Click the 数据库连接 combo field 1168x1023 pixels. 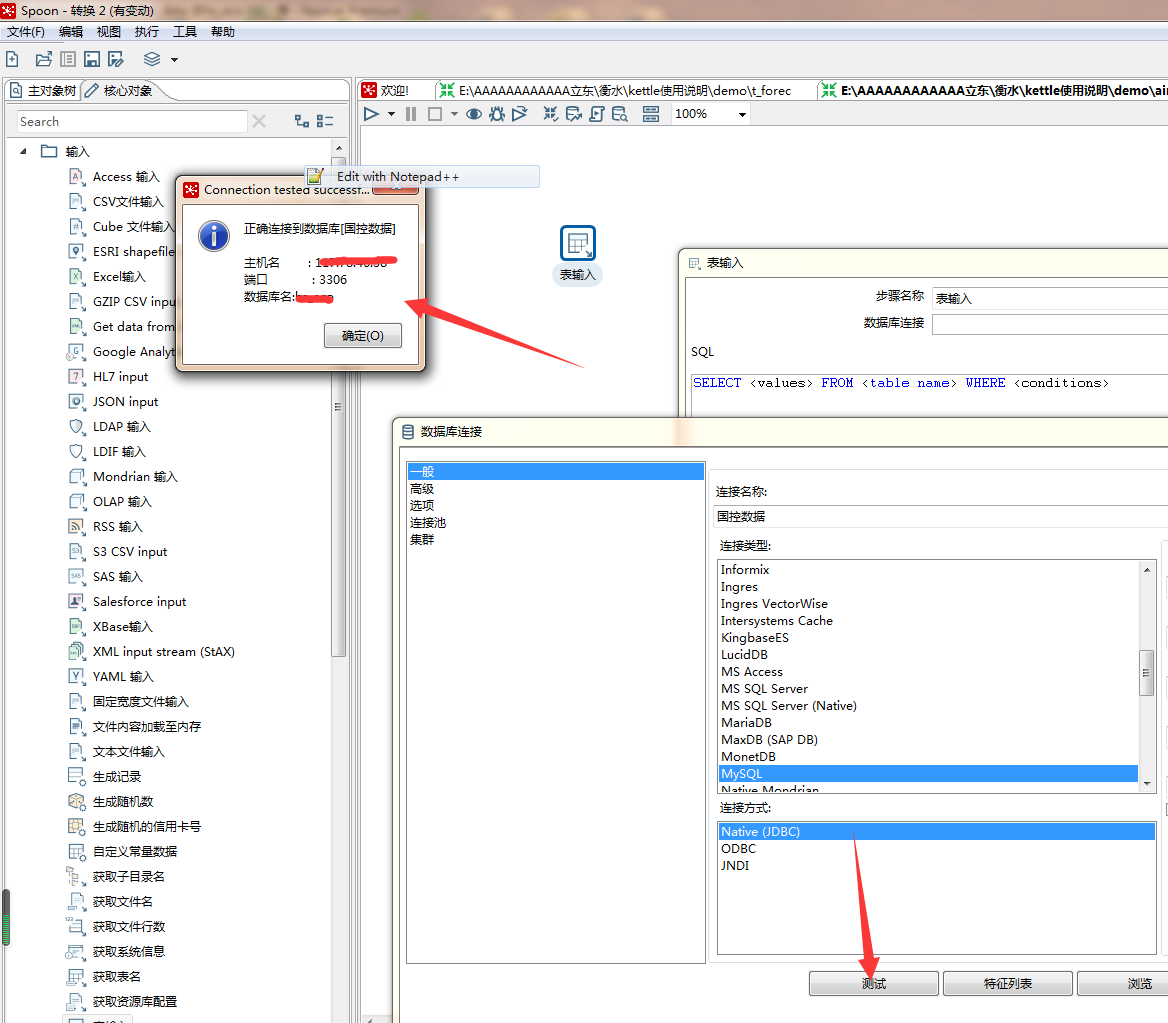(x=1050, y=323)
